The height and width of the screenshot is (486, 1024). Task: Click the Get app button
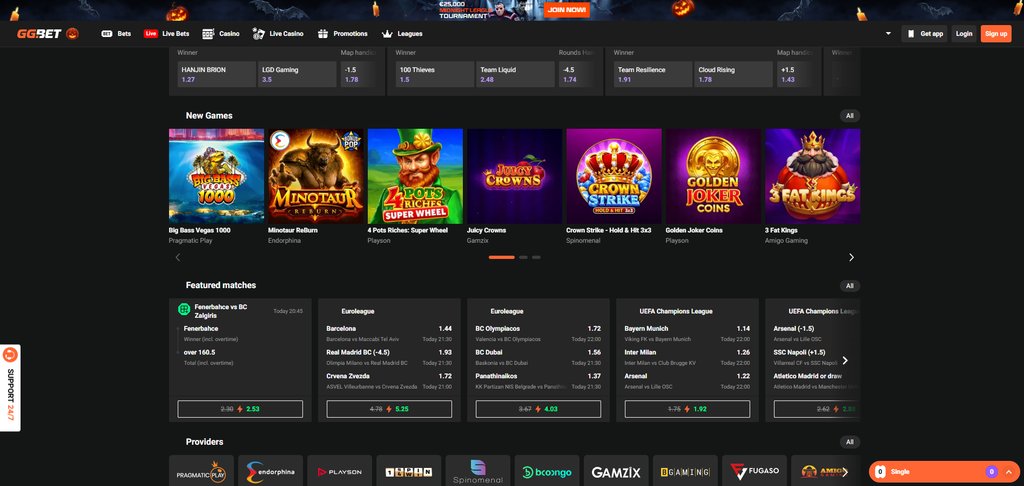click(x=924, y=33)
